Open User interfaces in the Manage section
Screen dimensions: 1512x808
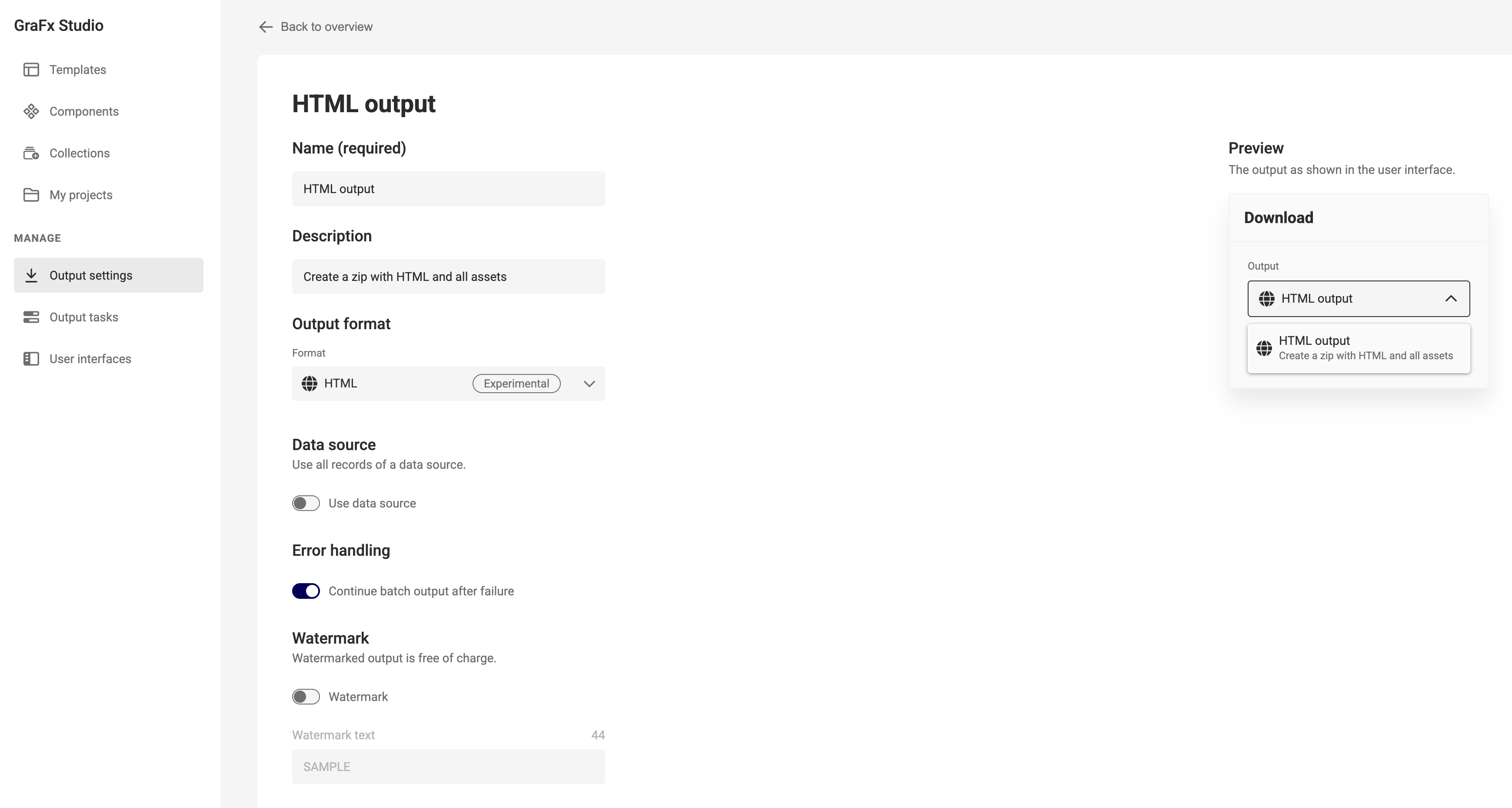tap(90, 358)
